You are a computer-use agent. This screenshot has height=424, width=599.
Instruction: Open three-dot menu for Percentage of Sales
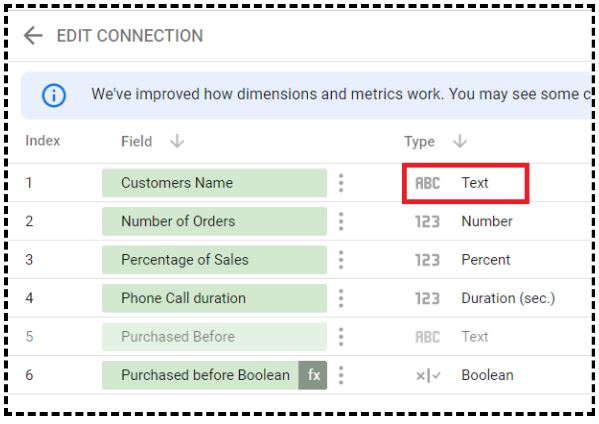[341, 260]
